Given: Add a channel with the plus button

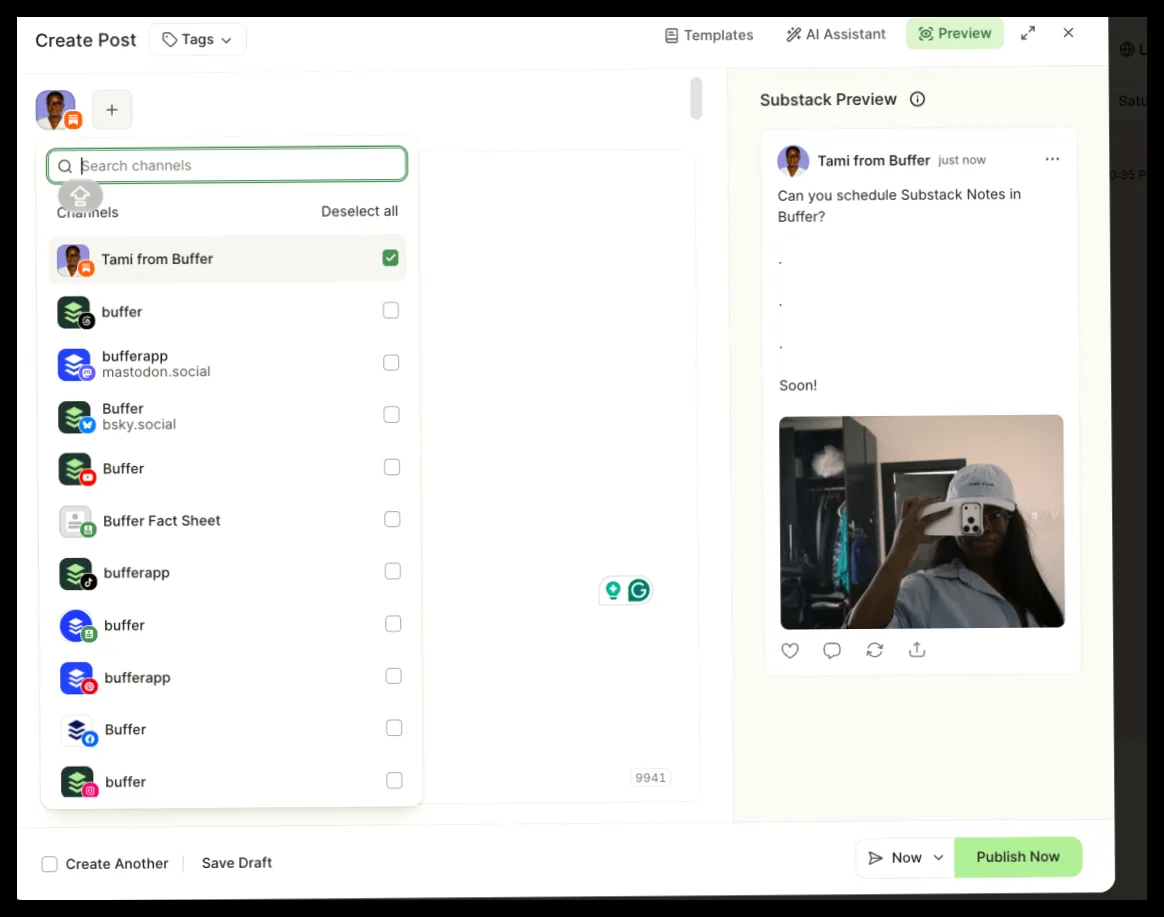Looking at the screenshot, I should click(x=112, y=110).
